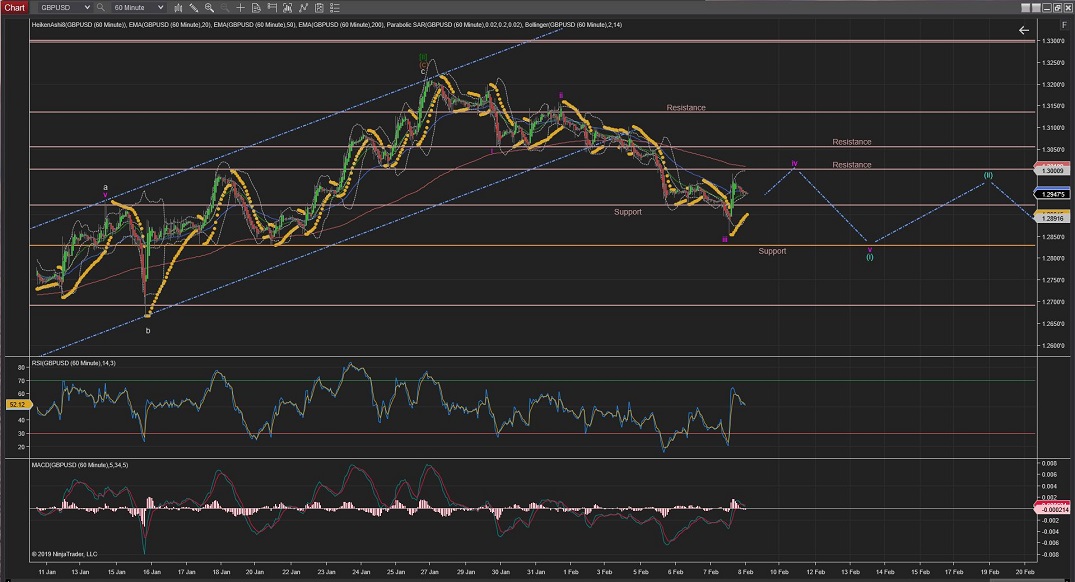The height and width of the screenshot is (582, 1075).
Task: Restore the chart window size
Action: click(1057, 8)
